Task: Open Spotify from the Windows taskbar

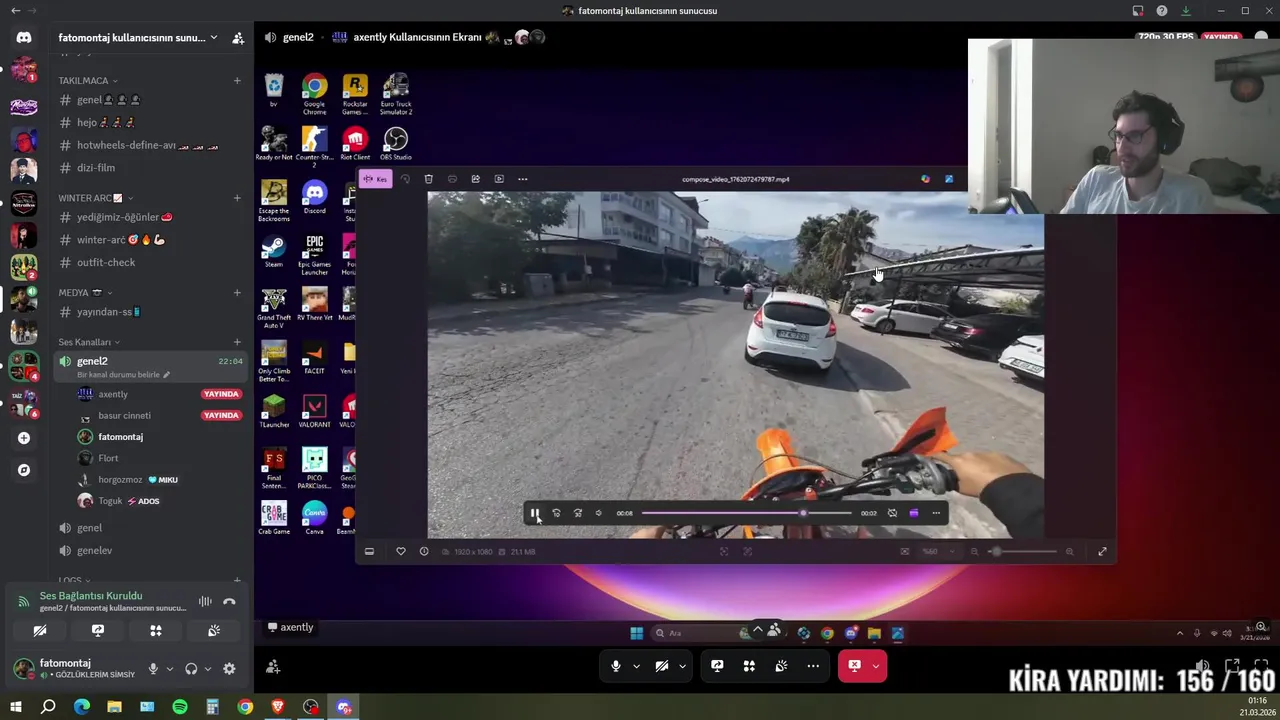Action: click(x=180, y=707)
